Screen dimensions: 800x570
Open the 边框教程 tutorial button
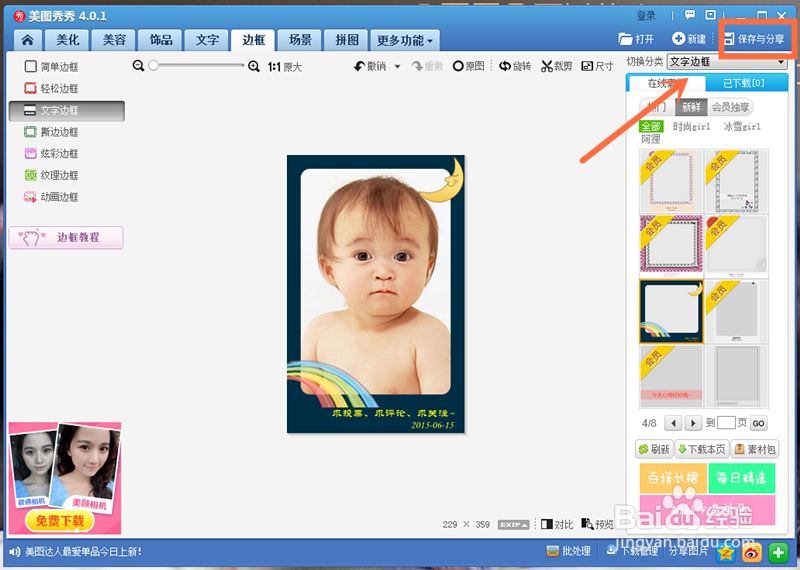click(x=66, y=237)
